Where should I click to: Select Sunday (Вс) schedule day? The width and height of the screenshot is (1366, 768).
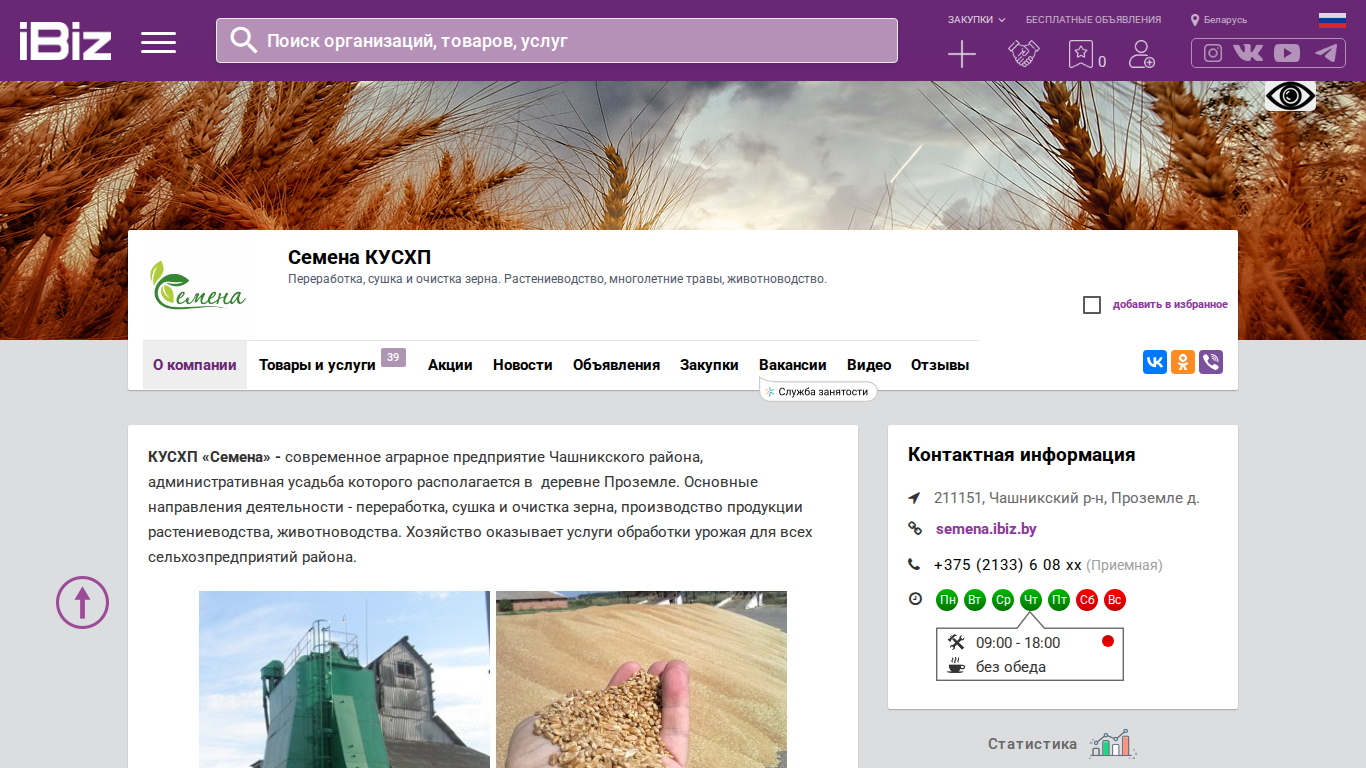click(x=1115, y=600)
